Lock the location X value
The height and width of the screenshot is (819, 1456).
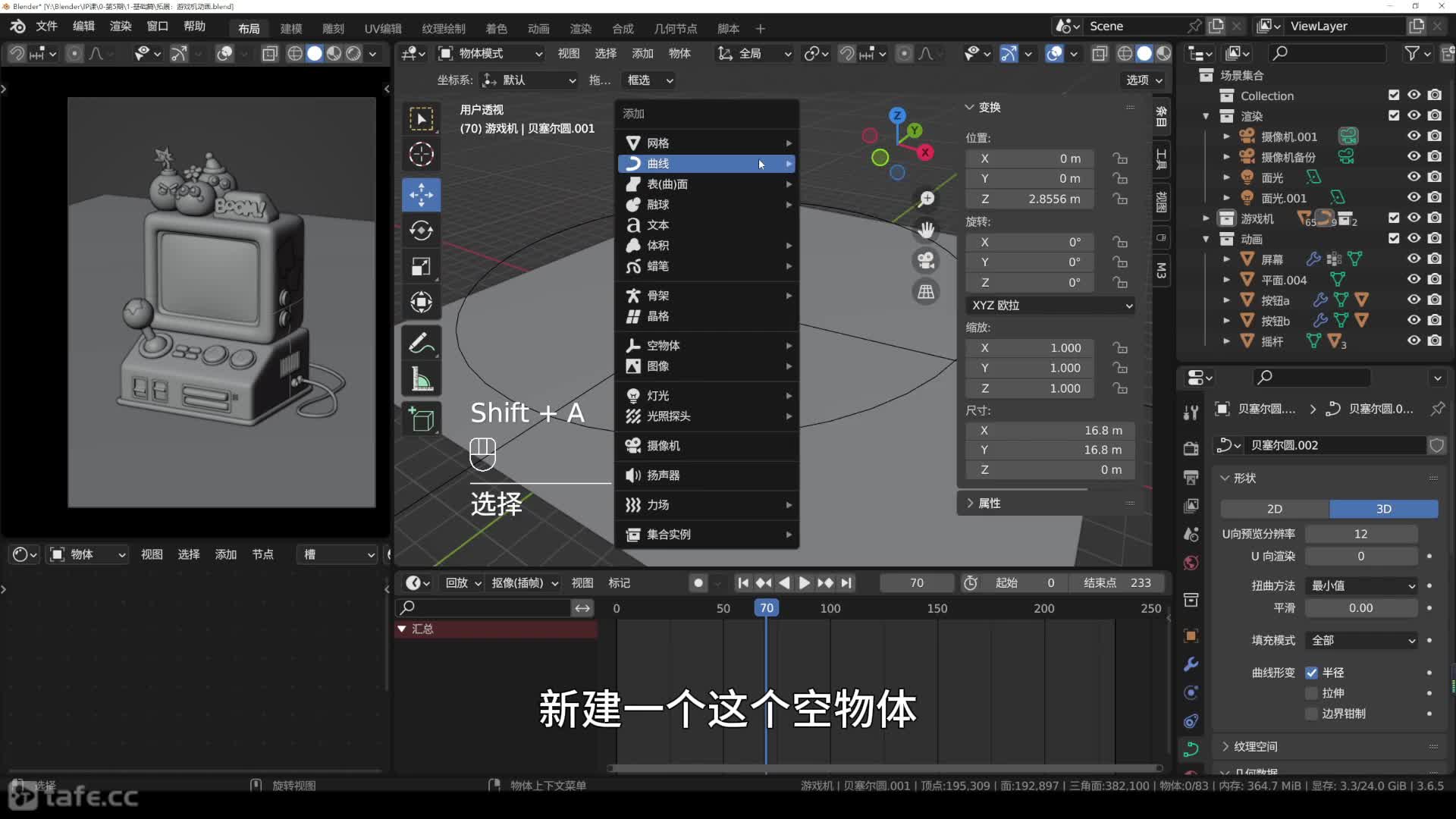[1120, 158]
